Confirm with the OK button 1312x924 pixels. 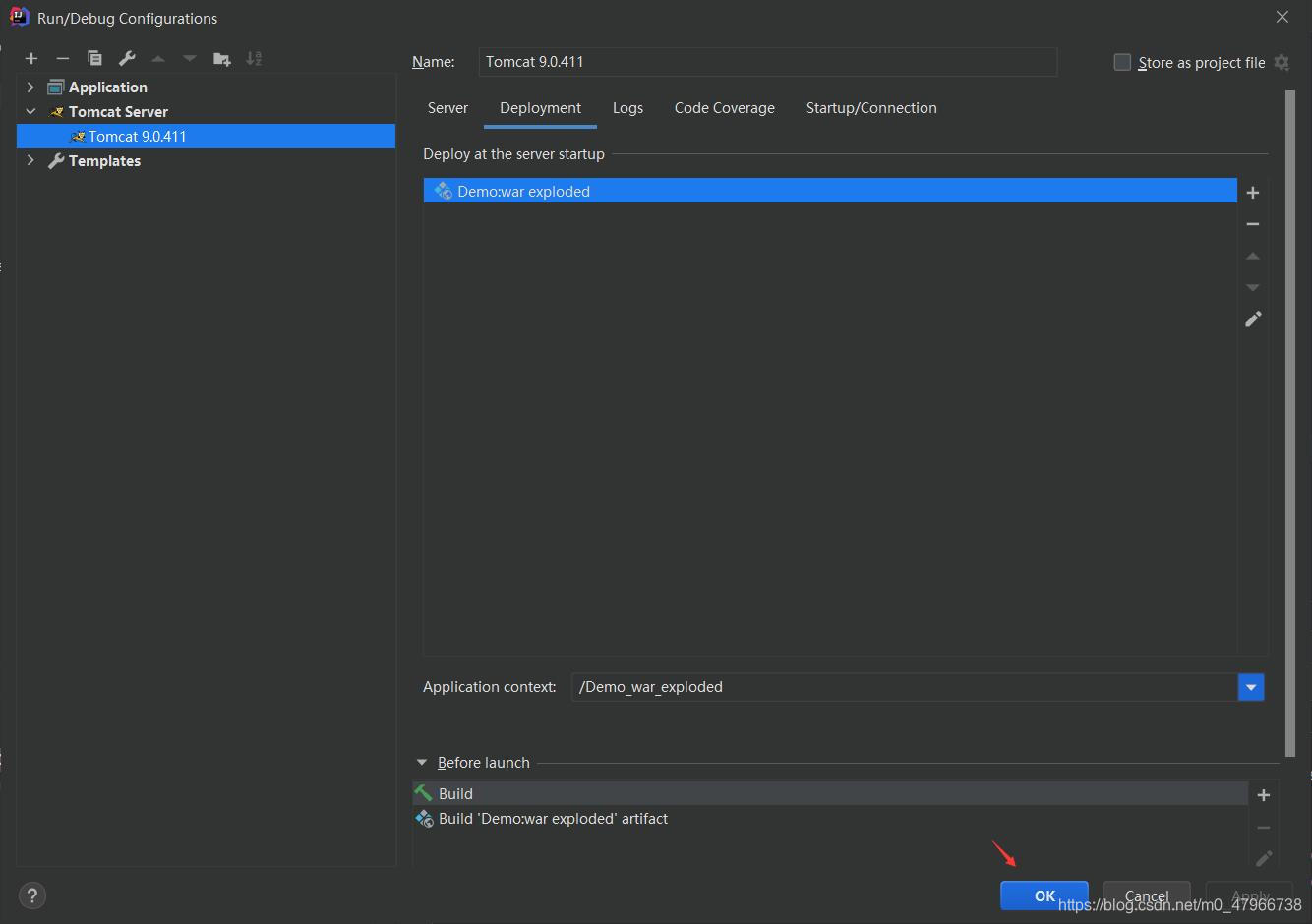pos(1044,895)
